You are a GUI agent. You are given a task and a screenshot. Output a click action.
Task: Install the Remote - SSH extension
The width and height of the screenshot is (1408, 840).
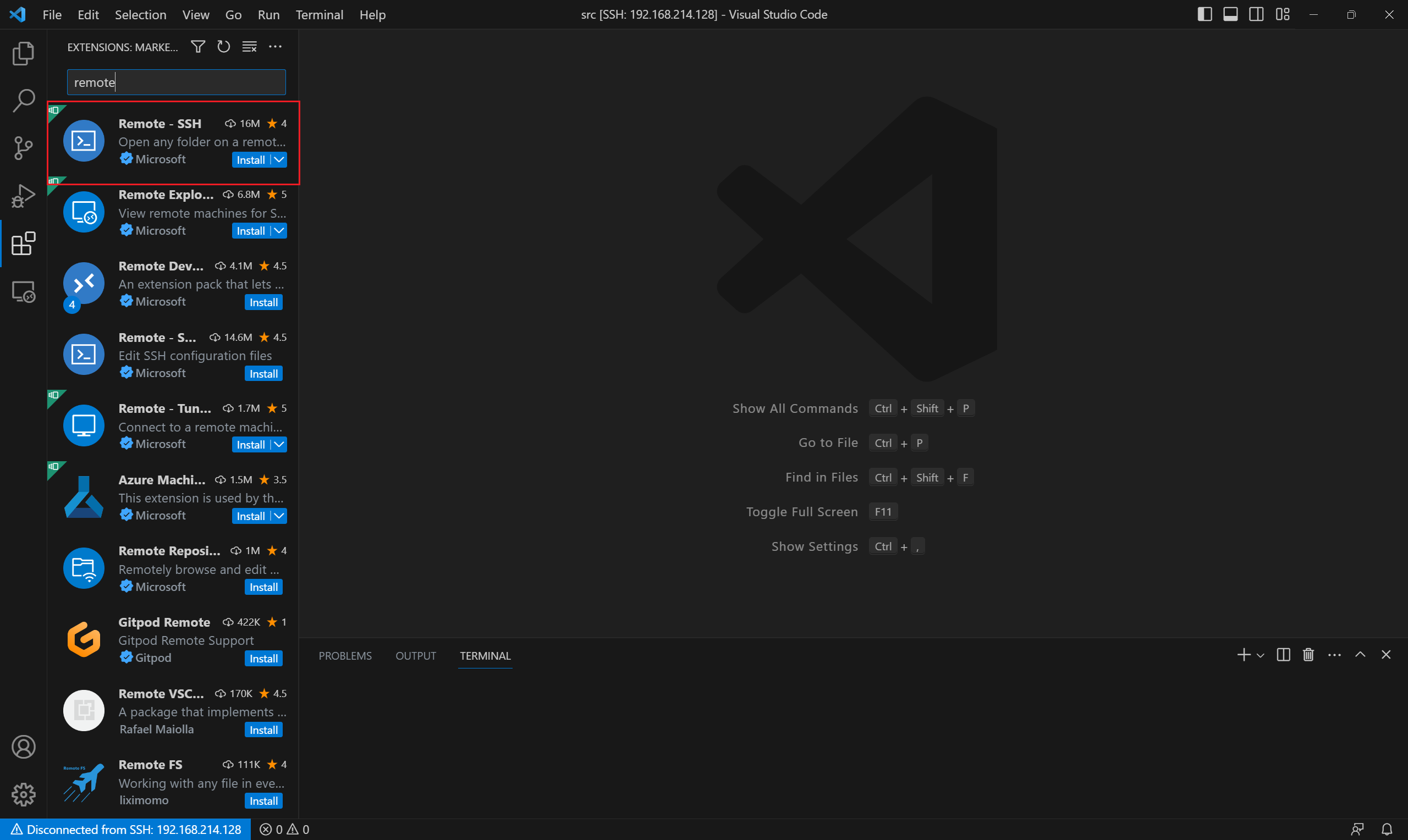point(250,159)
